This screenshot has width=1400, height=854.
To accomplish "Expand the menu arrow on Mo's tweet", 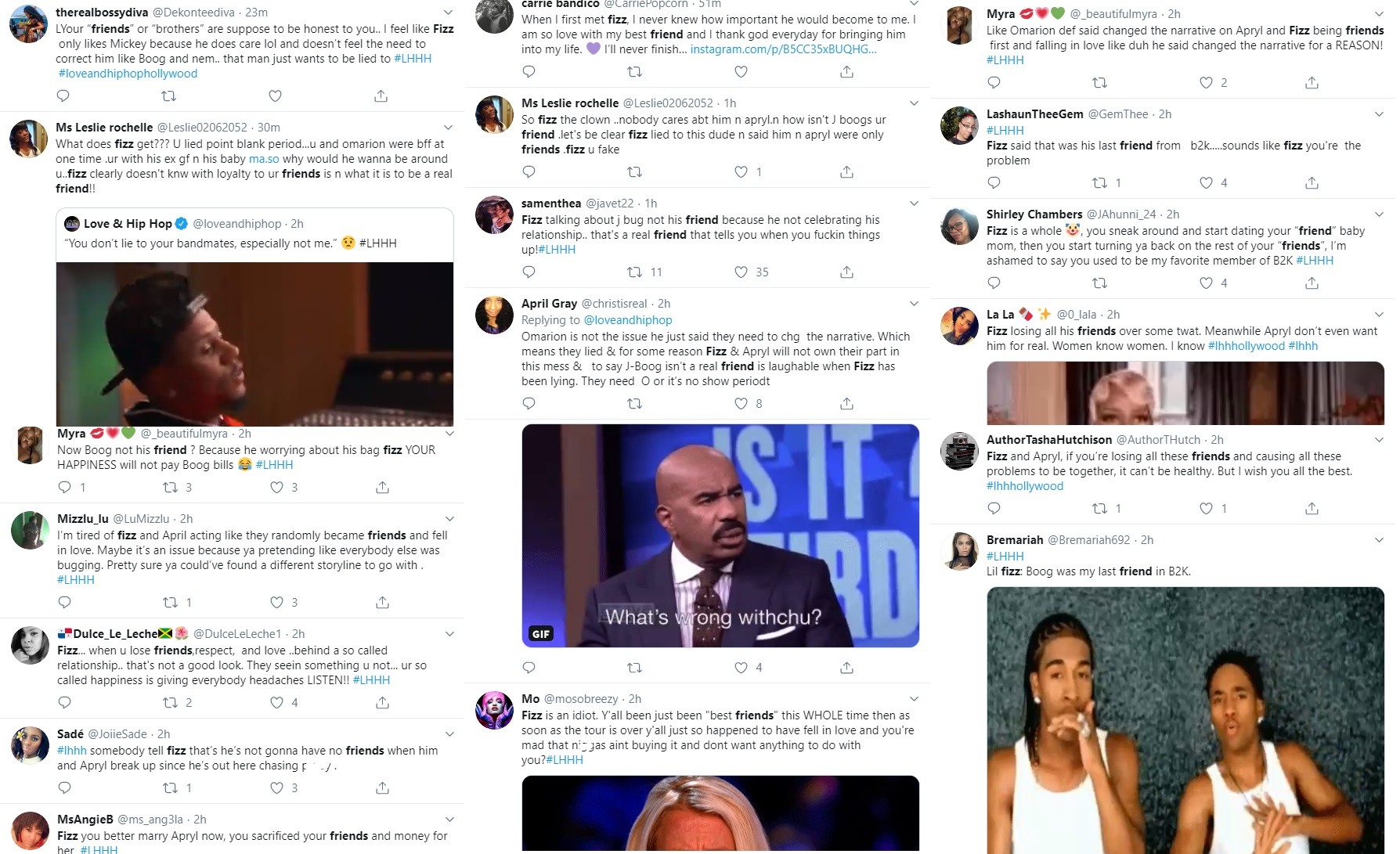I will click(914, 699).
